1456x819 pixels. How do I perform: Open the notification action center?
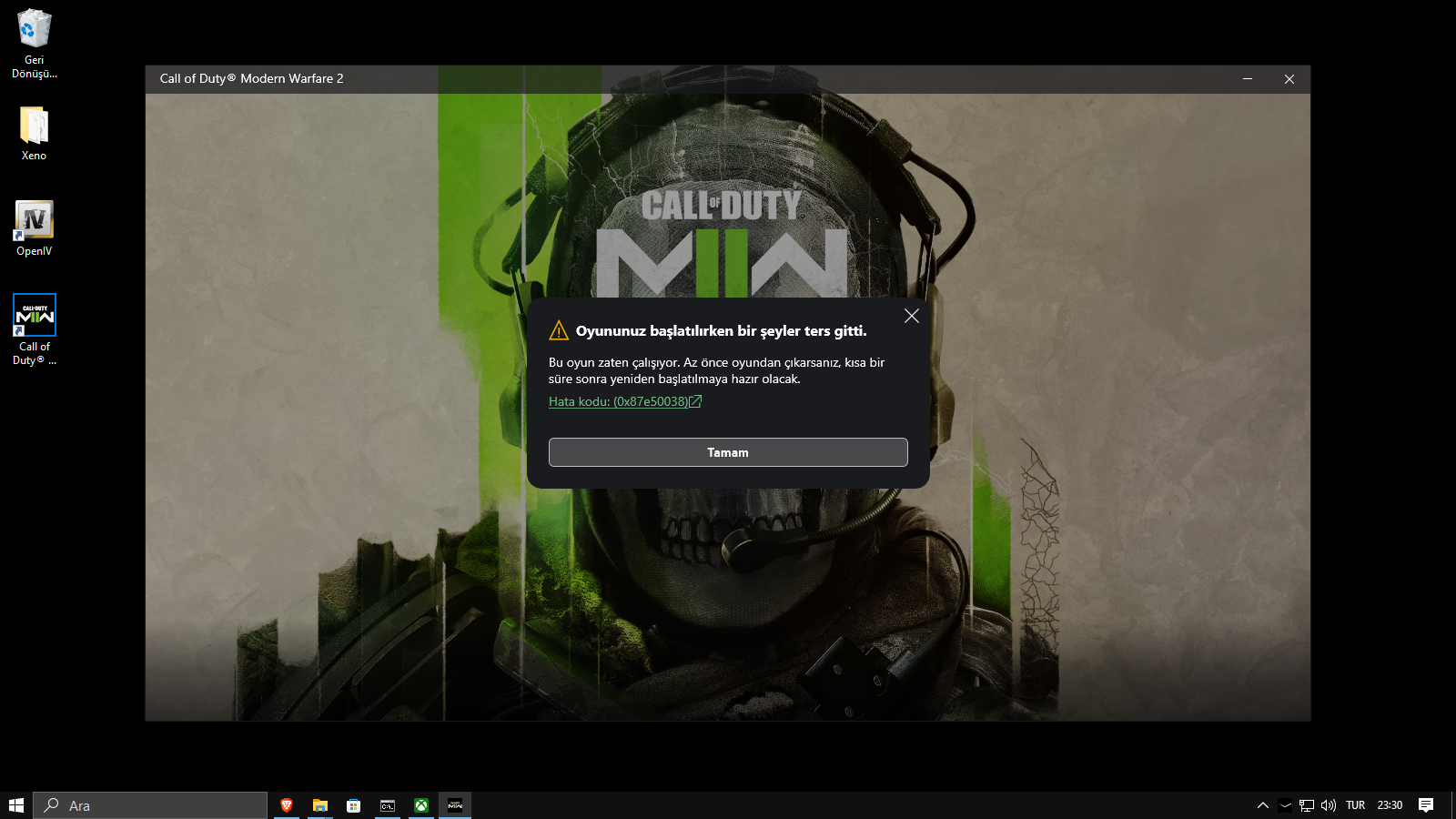coord(1426,805)
